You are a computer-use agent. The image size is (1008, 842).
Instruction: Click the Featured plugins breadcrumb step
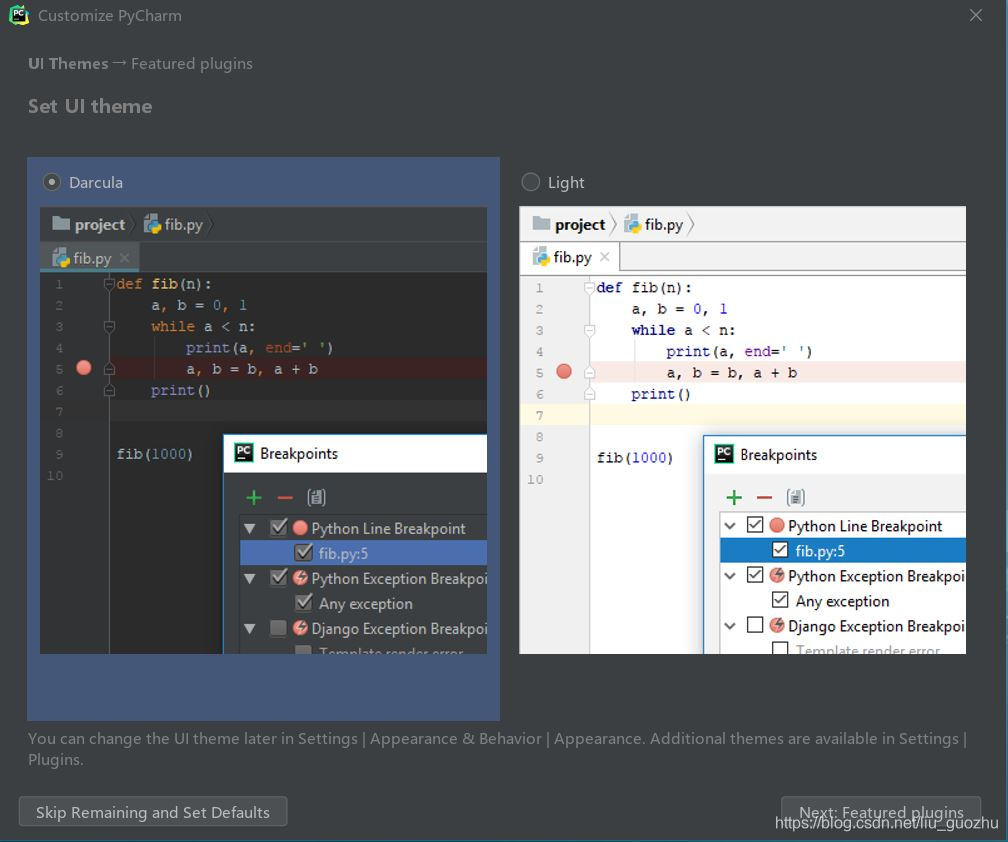point(192,64)
